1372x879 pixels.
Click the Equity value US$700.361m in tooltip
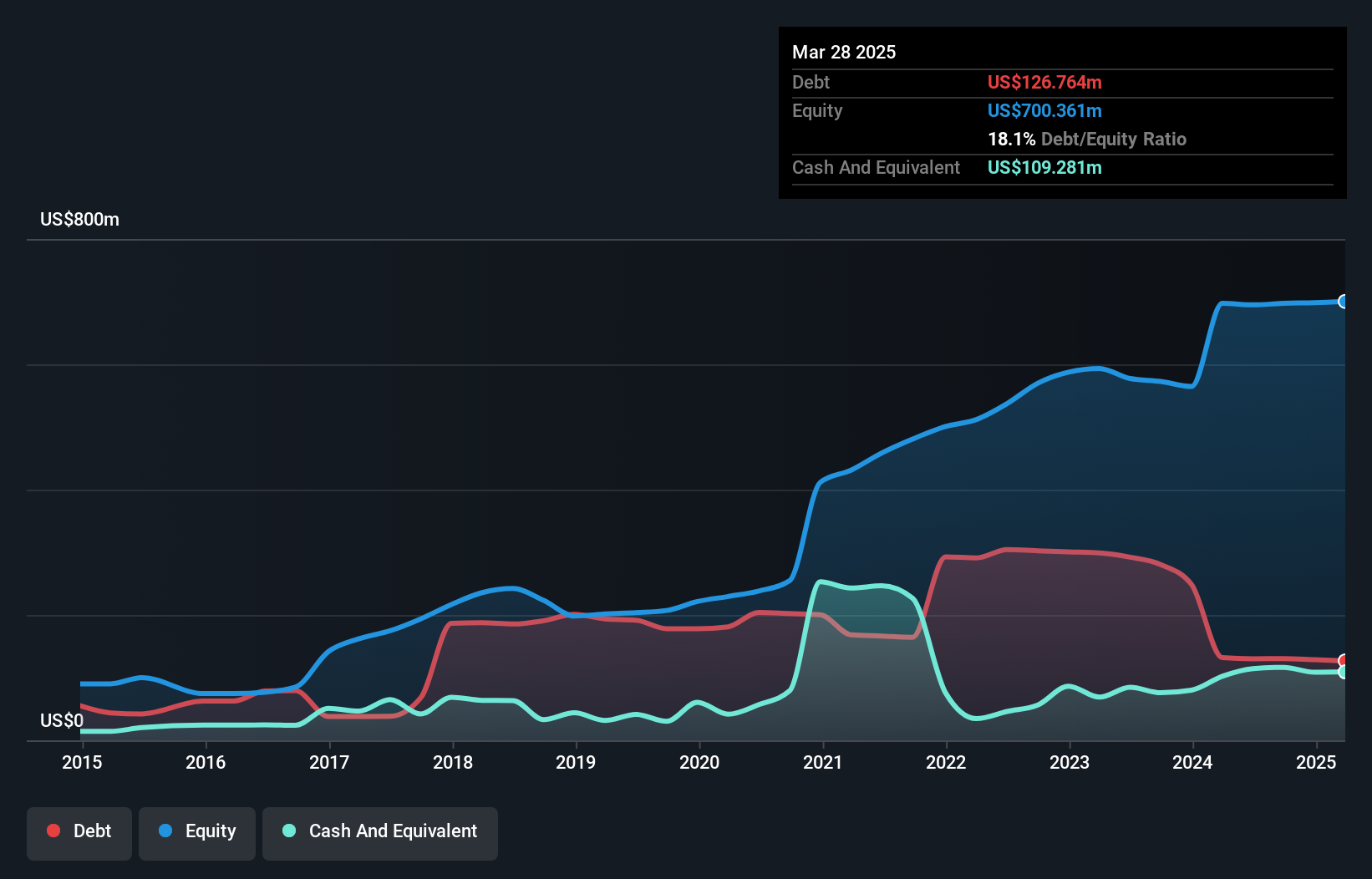coord(1044,110)
